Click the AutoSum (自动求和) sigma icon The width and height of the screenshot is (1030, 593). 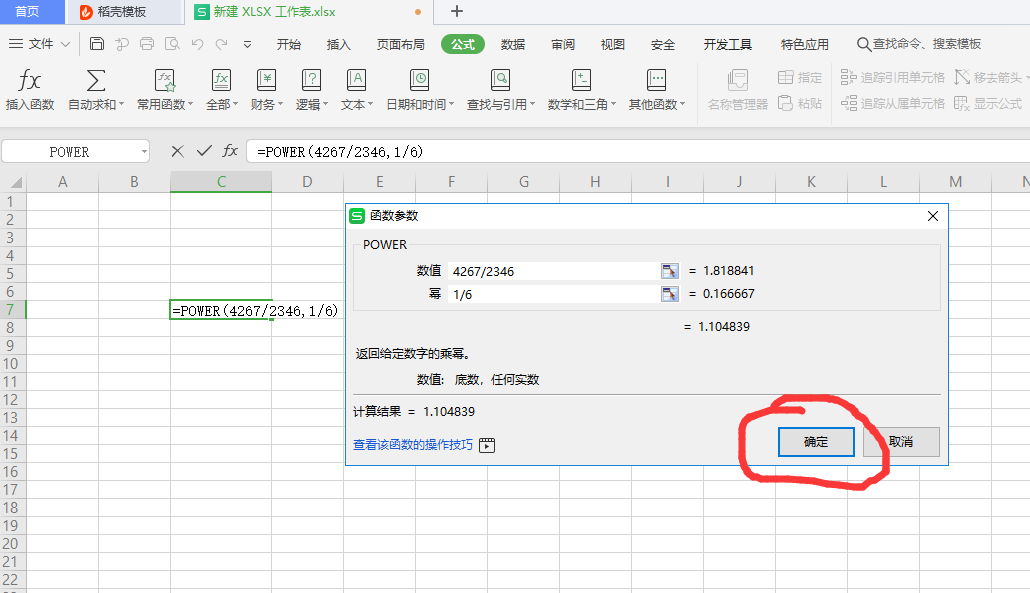(x=96, y=81)
